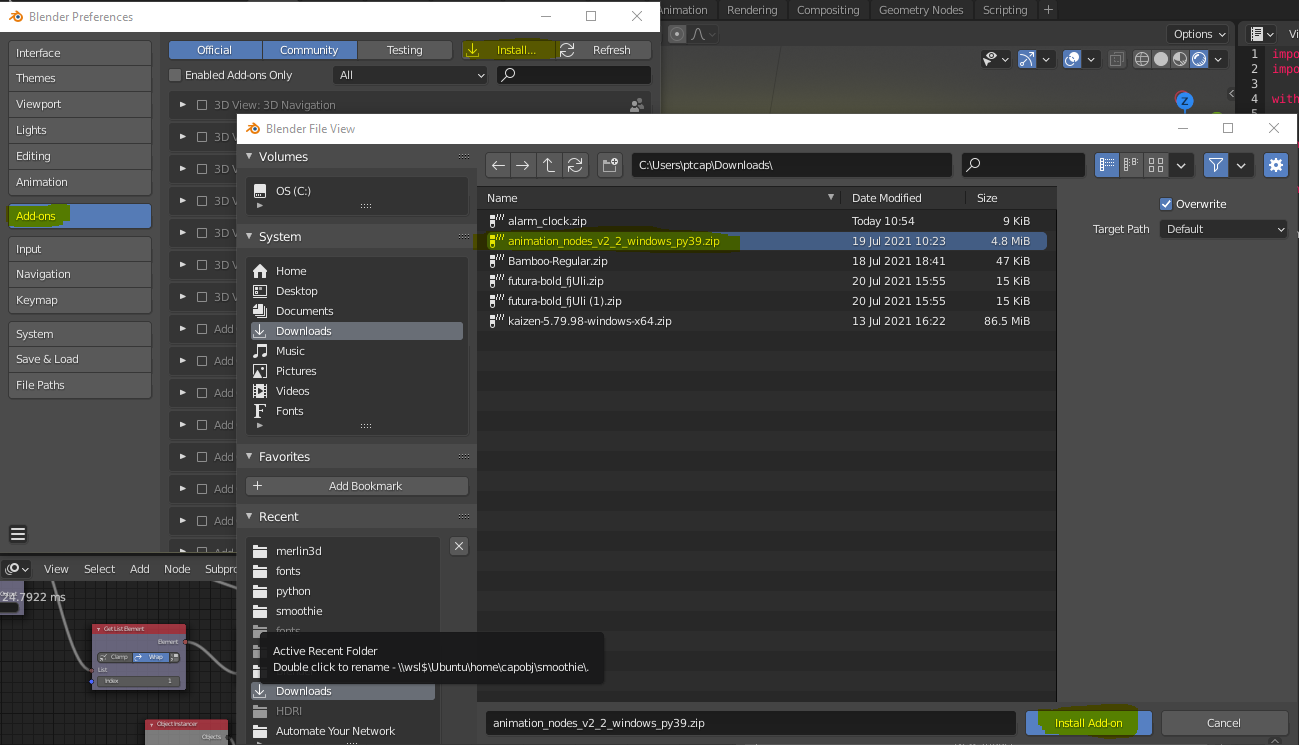The image size is (1299, 745).
Task: Go forward to next folder in File View
Action: point(523,165)
